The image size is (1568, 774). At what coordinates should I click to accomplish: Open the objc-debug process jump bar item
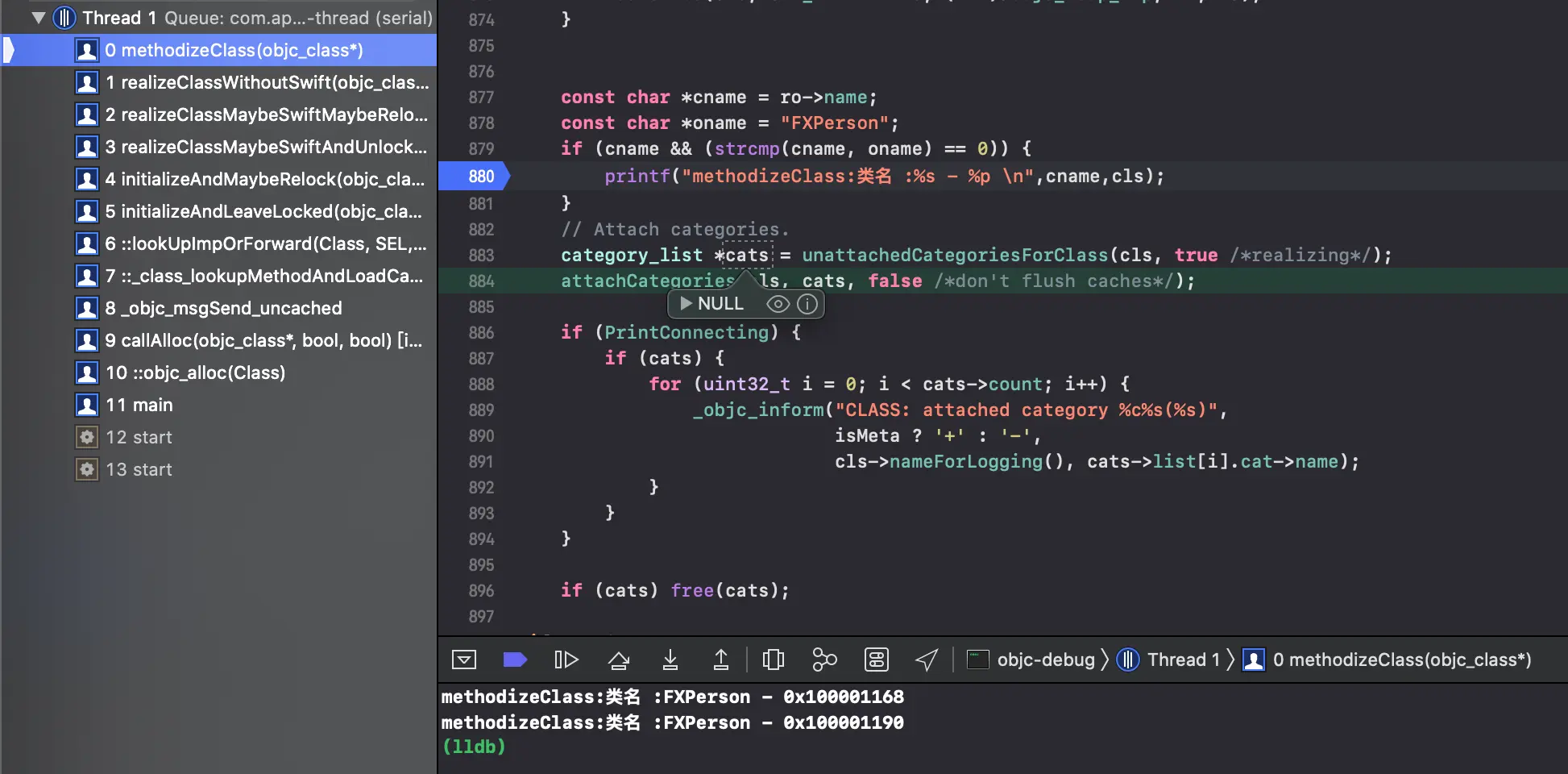pyautogui.click(x=1031, y=660)
